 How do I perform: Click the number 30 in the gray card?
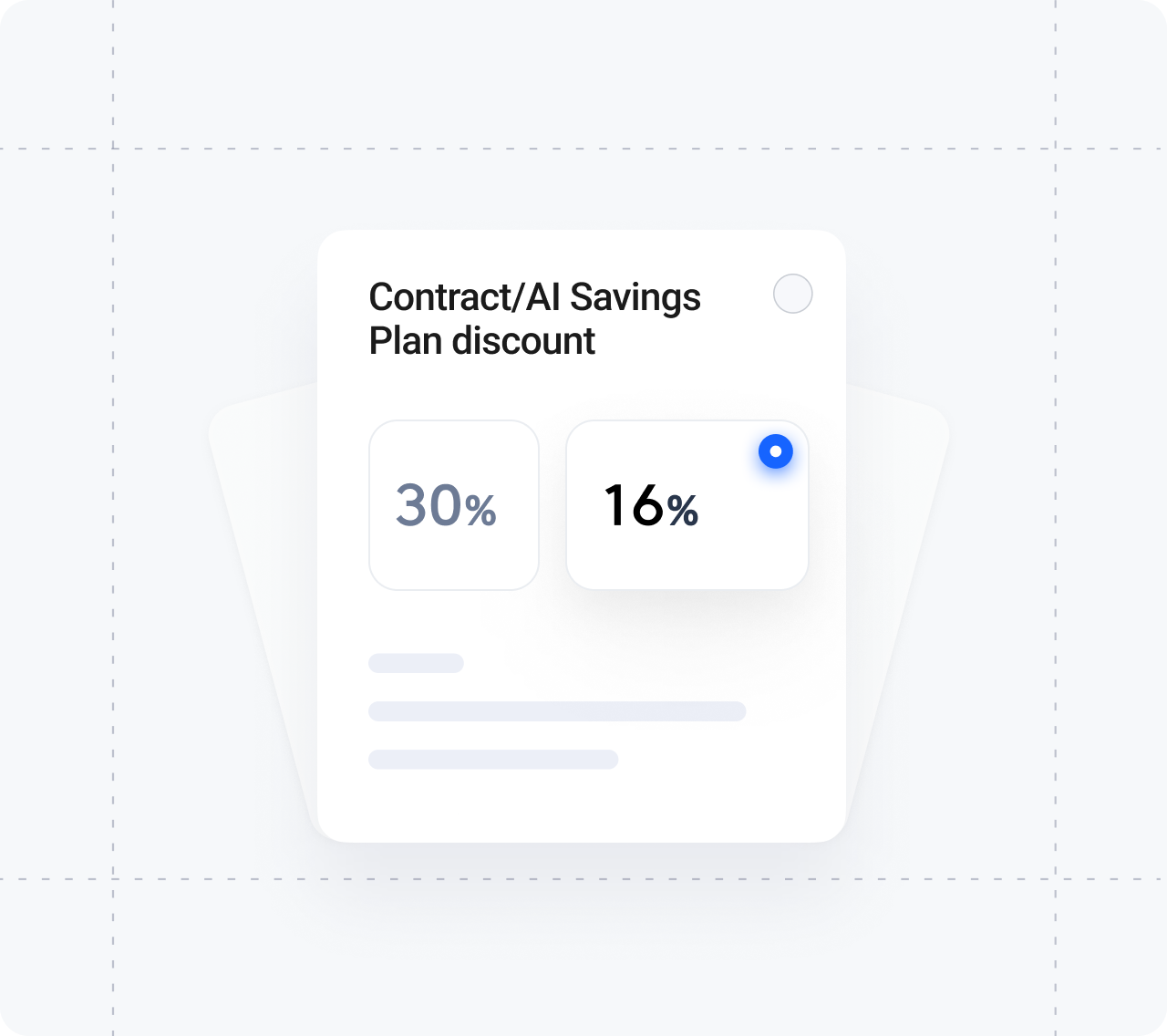pyautogui.click(x=429, y=505)
